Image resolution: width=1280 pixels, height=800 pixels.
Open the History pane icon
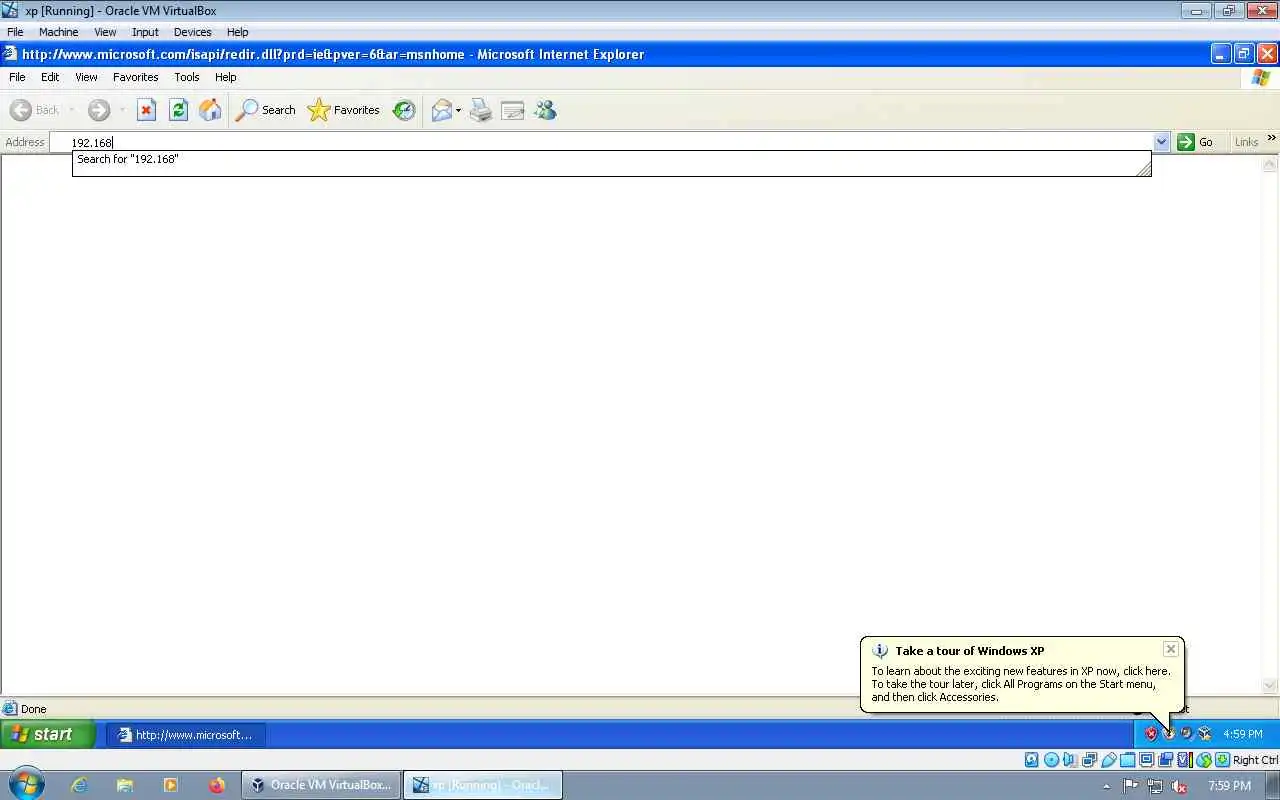[x=404, y=110]
